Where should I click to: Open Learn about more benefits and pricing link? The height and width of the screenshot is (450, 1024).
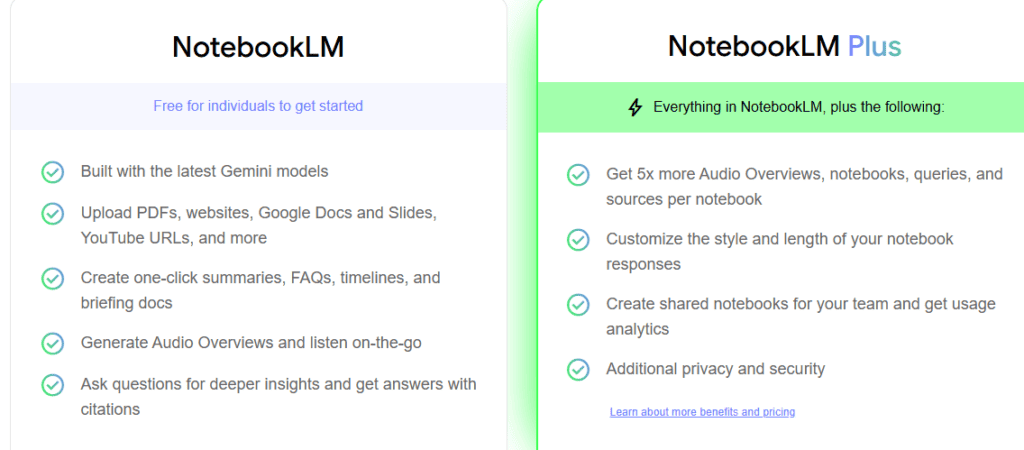point(702,412)
